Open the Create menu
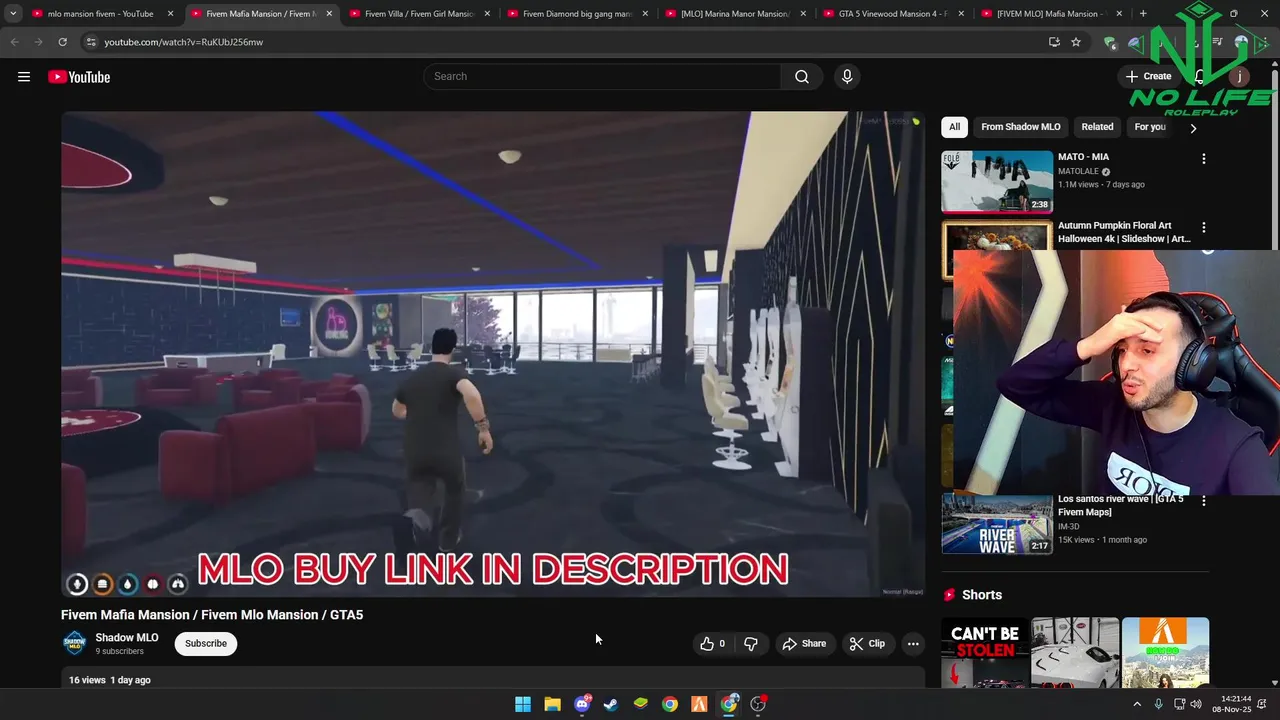The height and width of the screenshot is (720, 1280). 1148,77
